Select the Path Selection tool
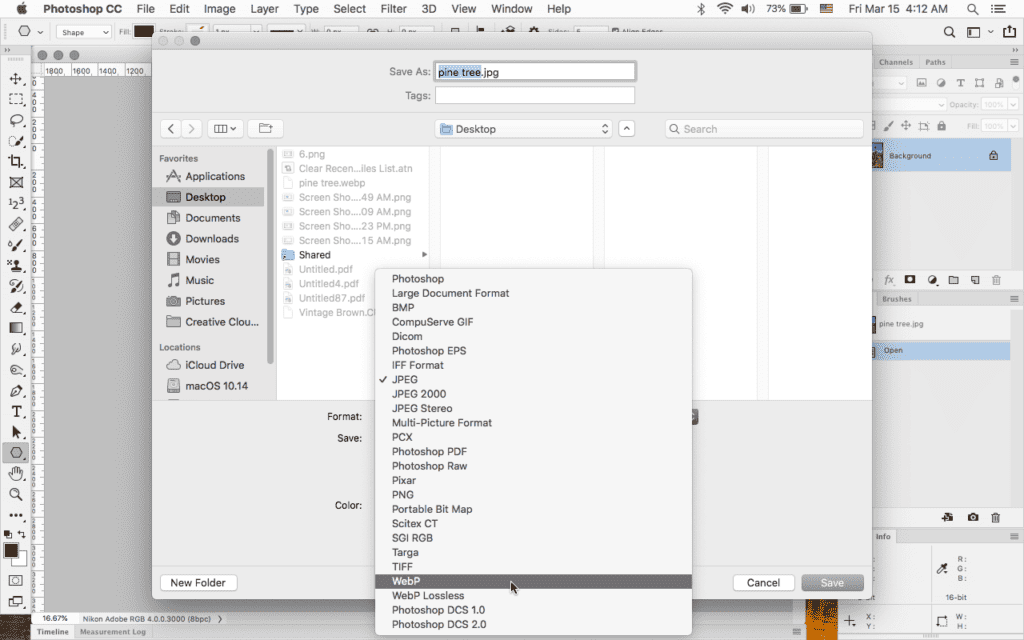The image size is (1024, 640). (x=16, y=432)
